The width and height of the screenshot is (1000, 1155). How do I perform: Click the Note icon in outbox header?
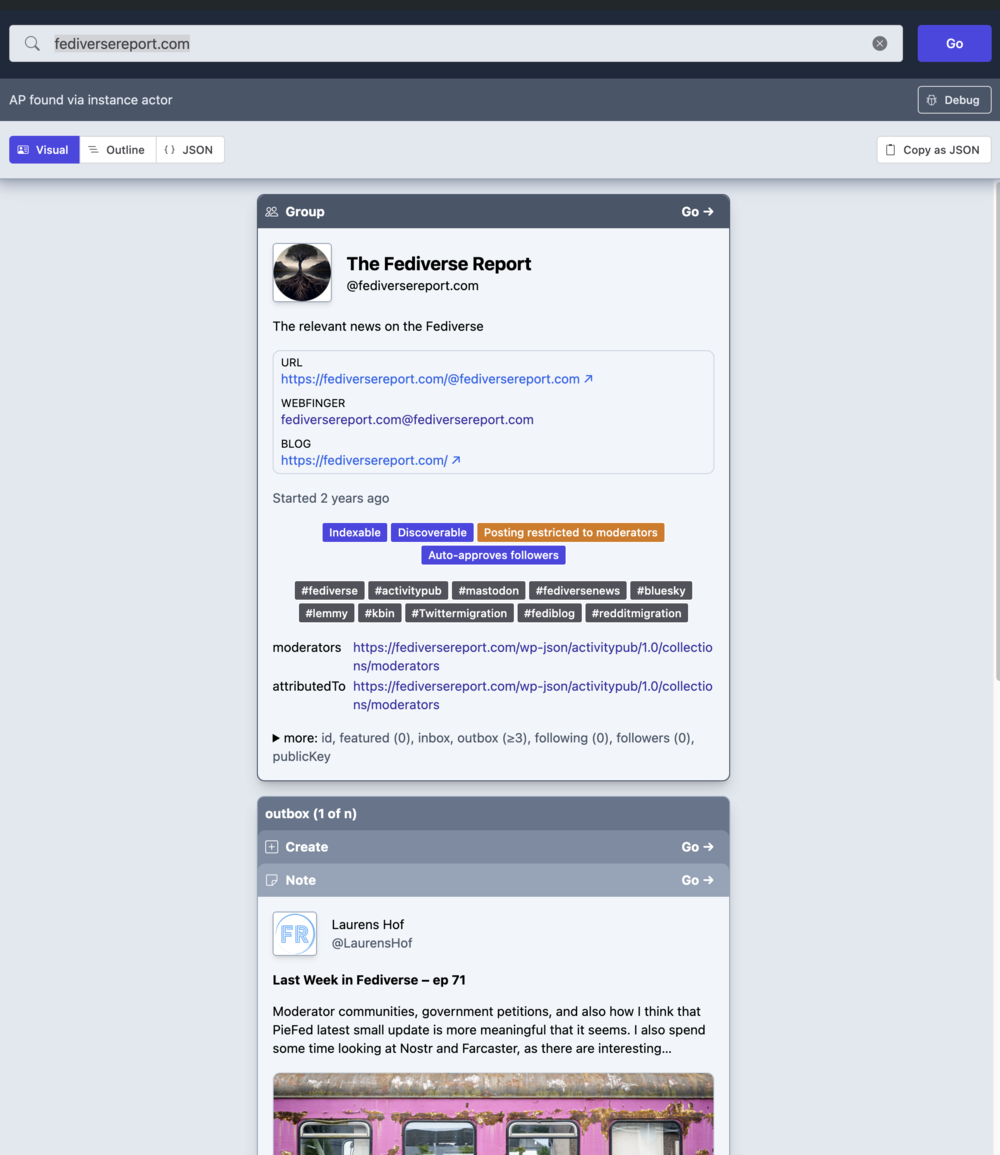point(272,881)
